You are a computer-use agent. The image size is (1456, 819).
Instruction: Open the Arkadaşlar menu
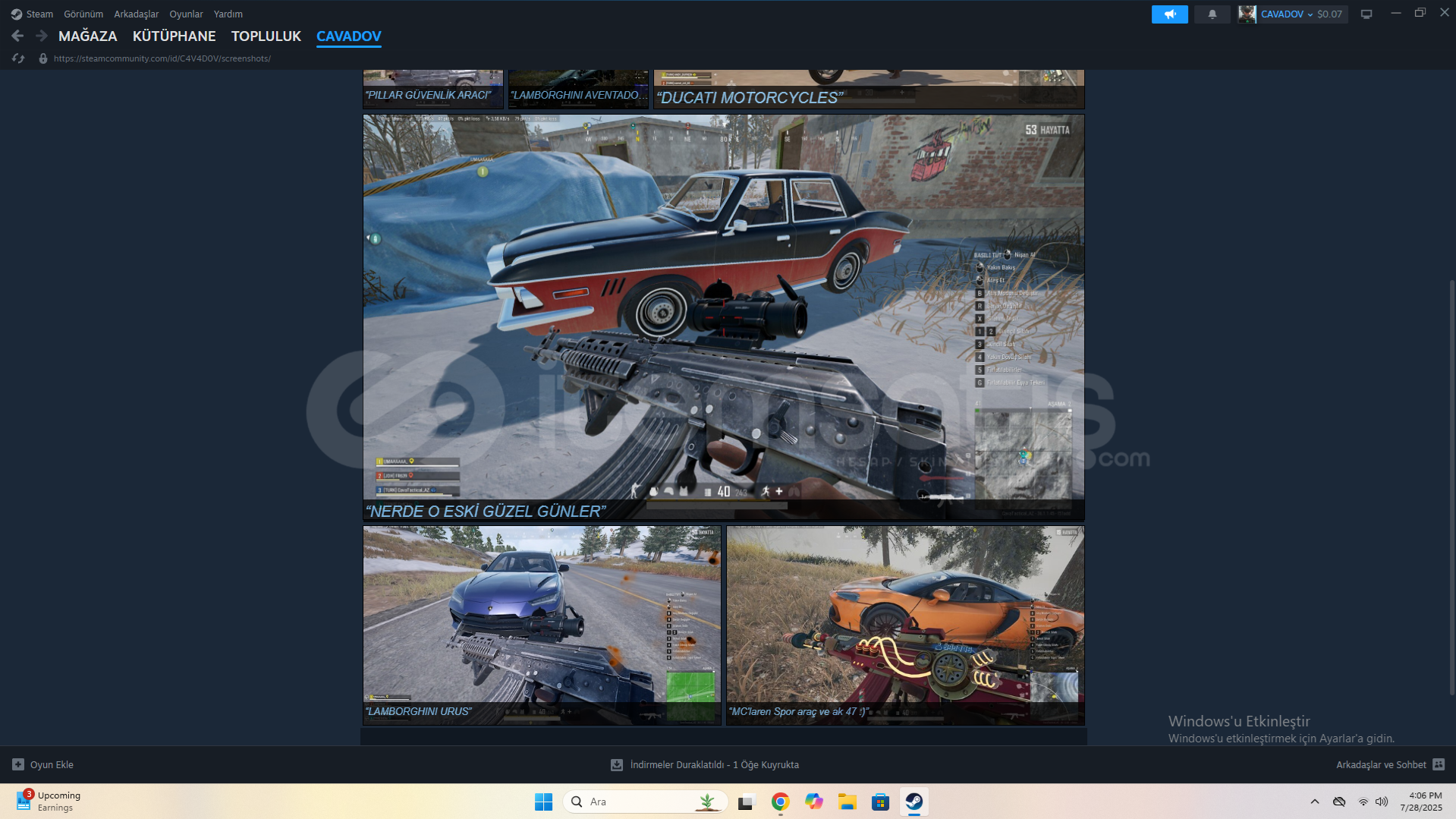(137, 14)
